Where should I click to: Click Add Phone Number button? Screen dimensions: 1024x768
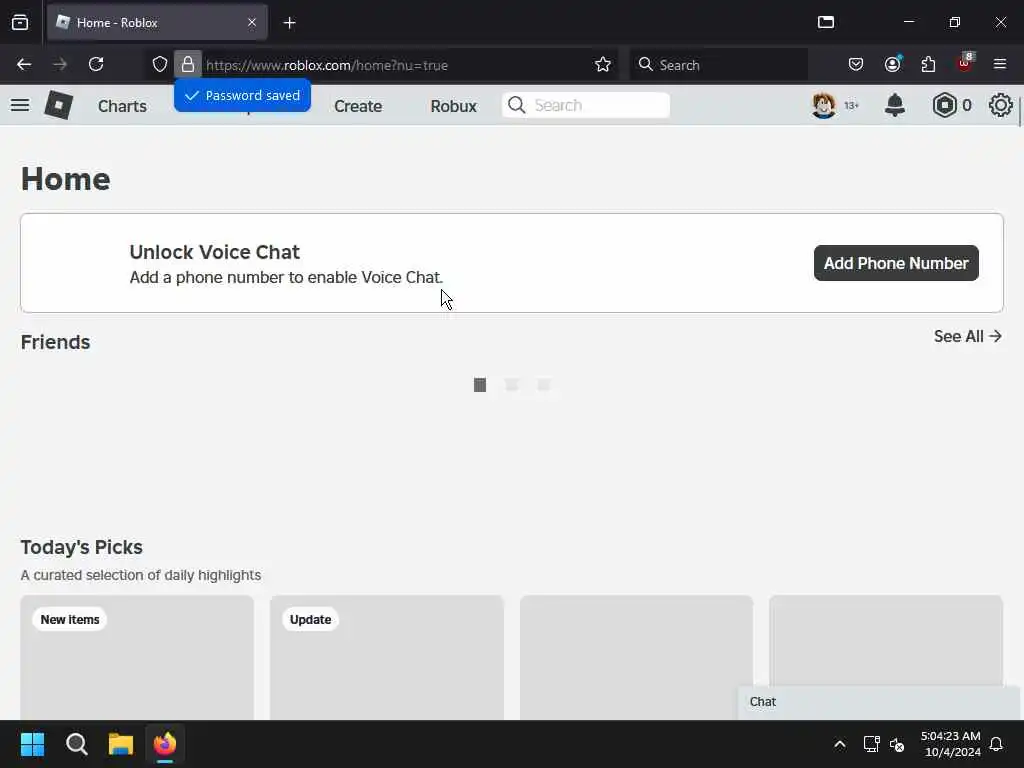click(896, 263)
